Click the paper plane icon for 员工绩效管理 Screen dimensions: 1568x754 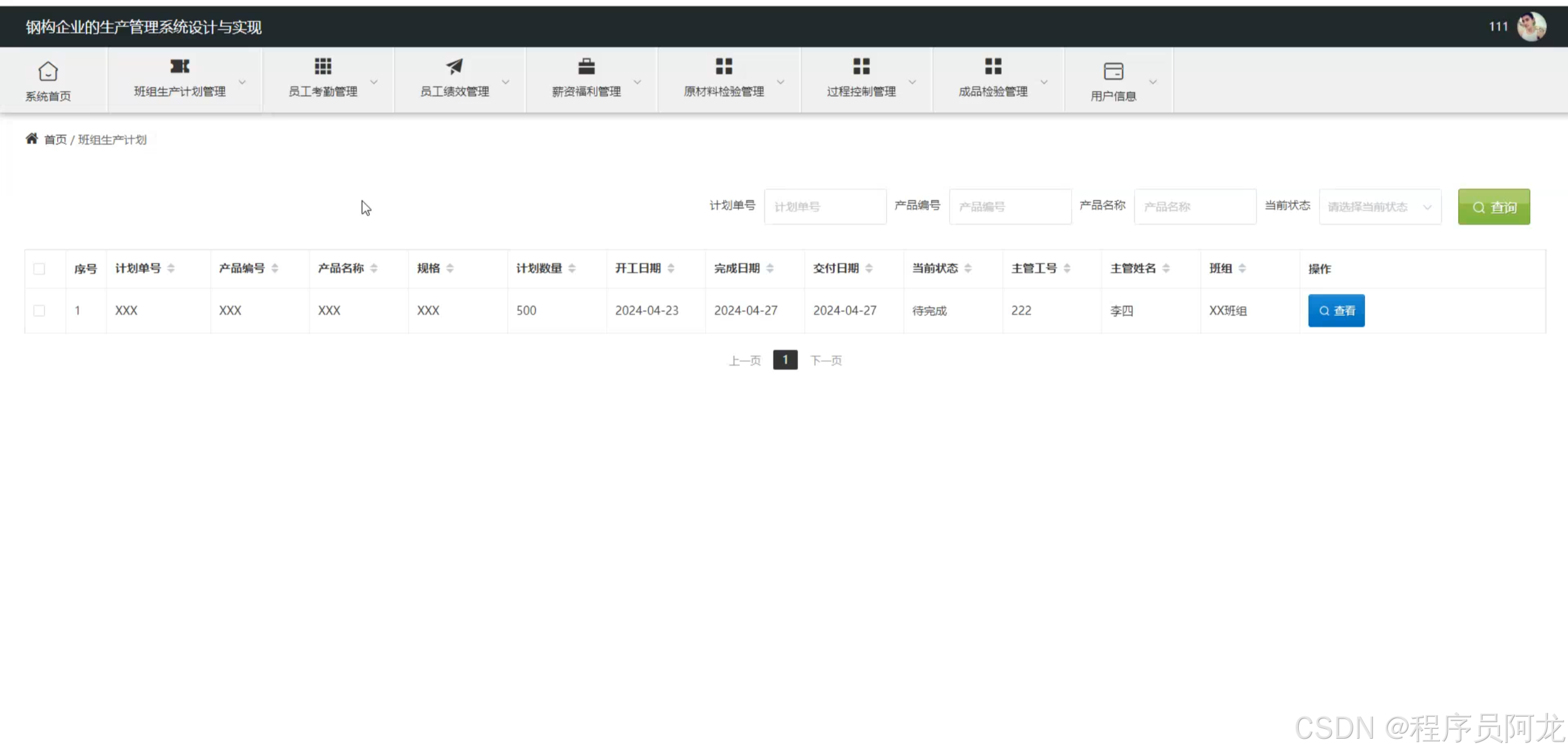pyautogui.click(x=455, y=66)
